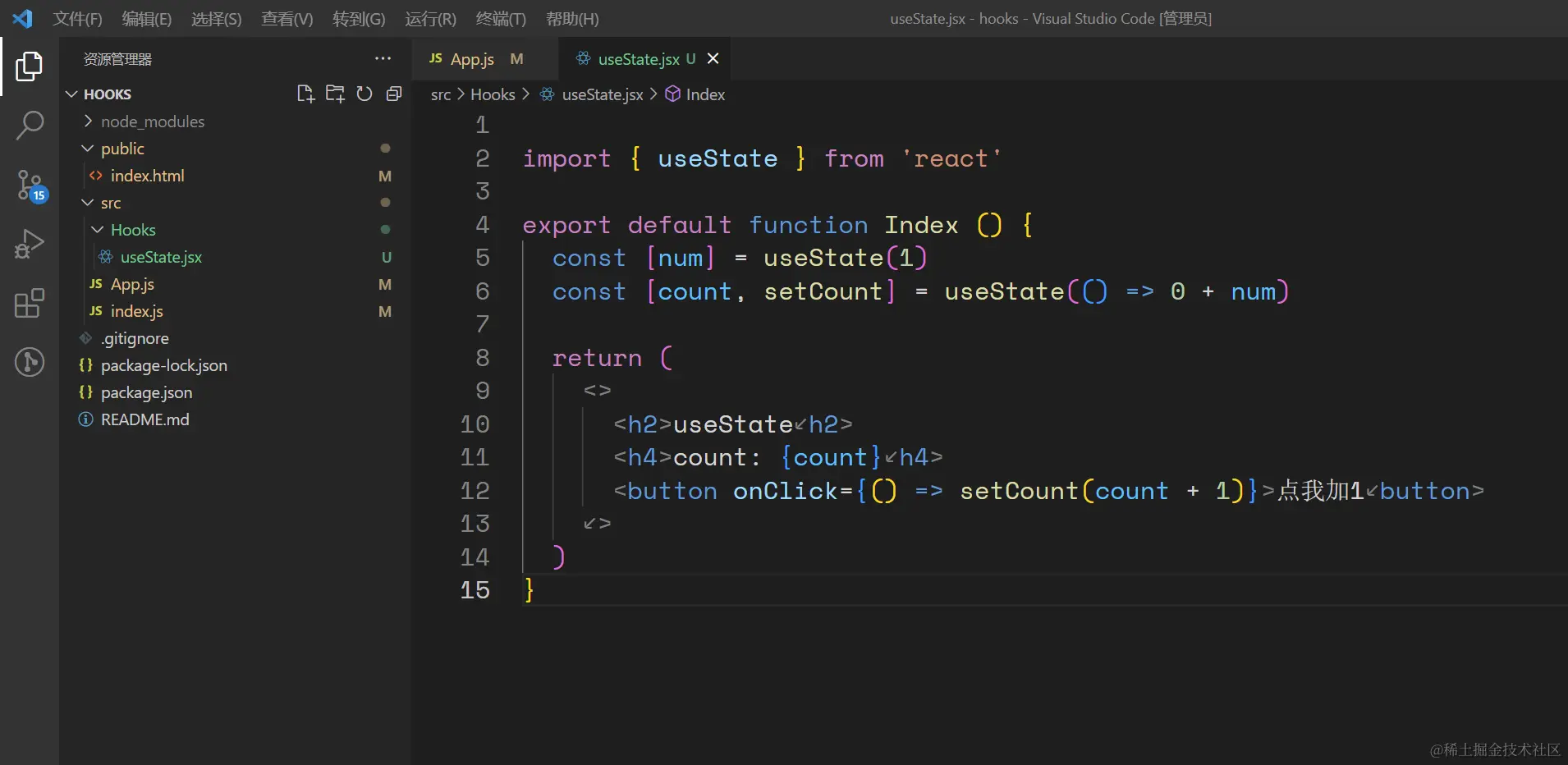Click the Index symbol icon in breadcrumb

pos(672,94)
